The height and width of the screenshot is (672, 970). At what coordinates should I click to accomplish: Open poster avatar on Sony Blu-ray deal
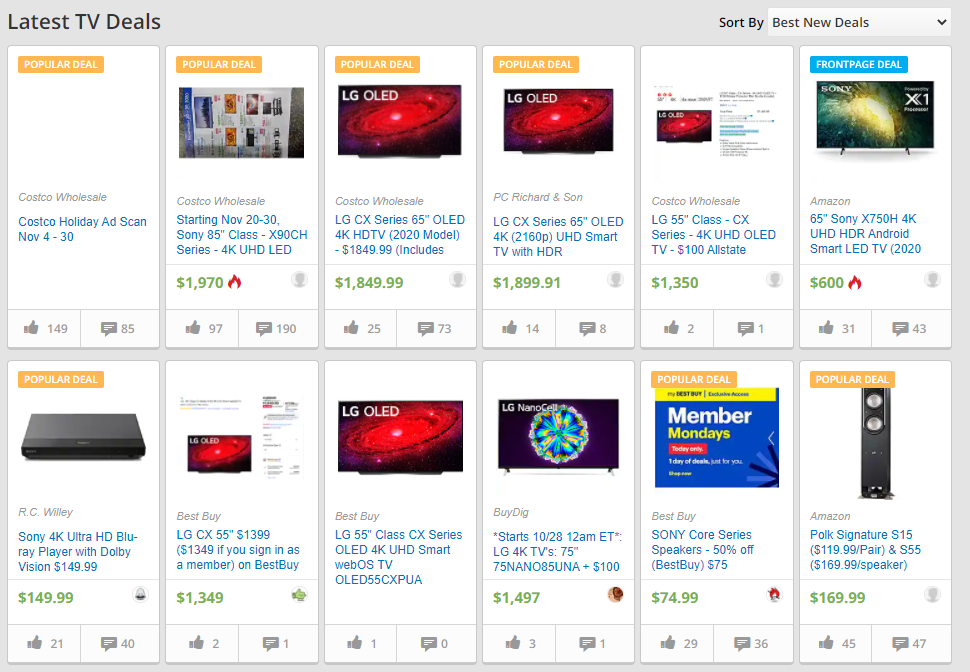tap(141, 594)
